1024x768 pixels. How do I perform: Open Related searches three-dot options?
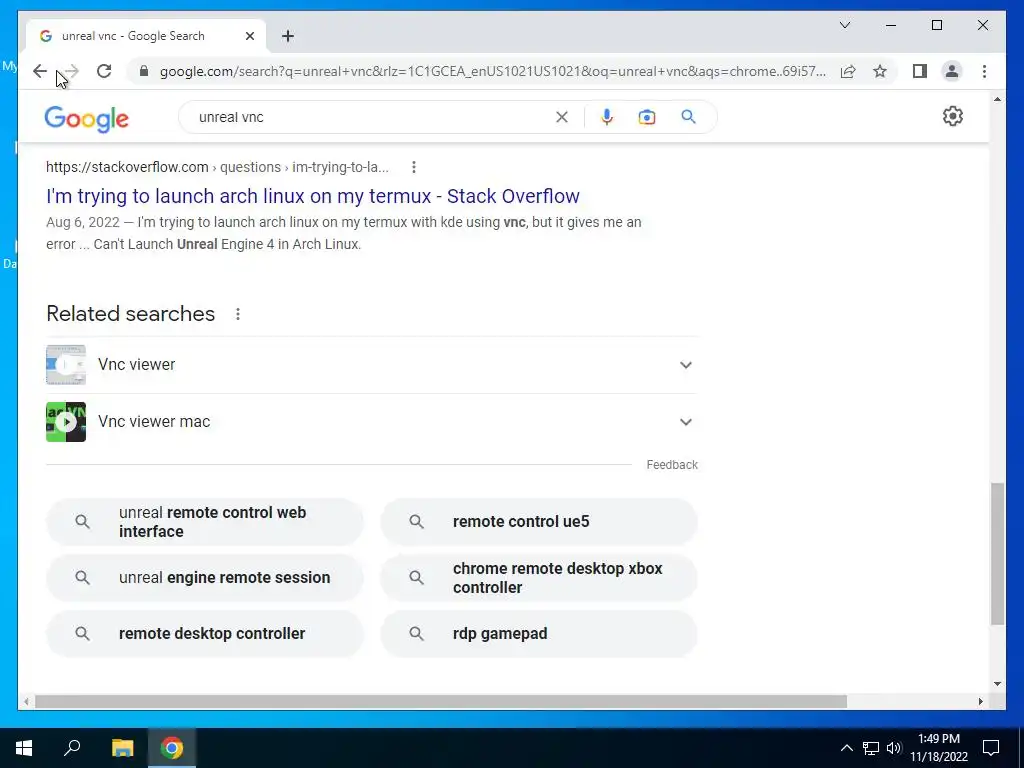238,314
